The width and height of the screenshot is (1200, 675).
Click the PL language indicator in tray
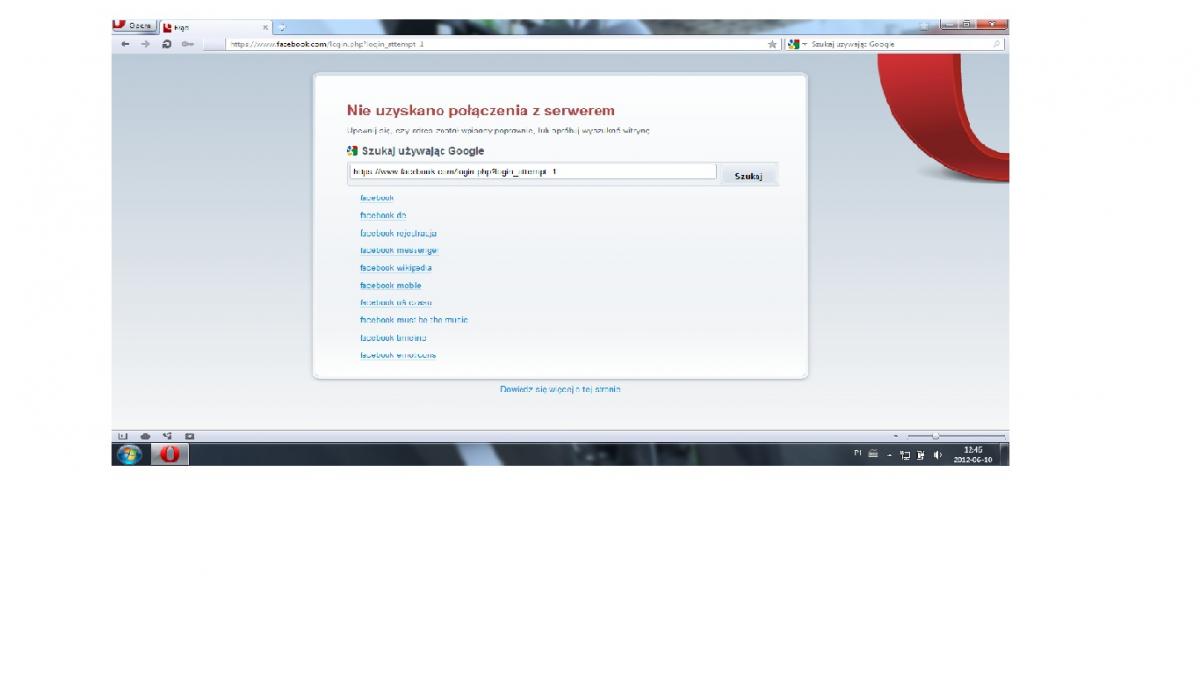(858, 454)
